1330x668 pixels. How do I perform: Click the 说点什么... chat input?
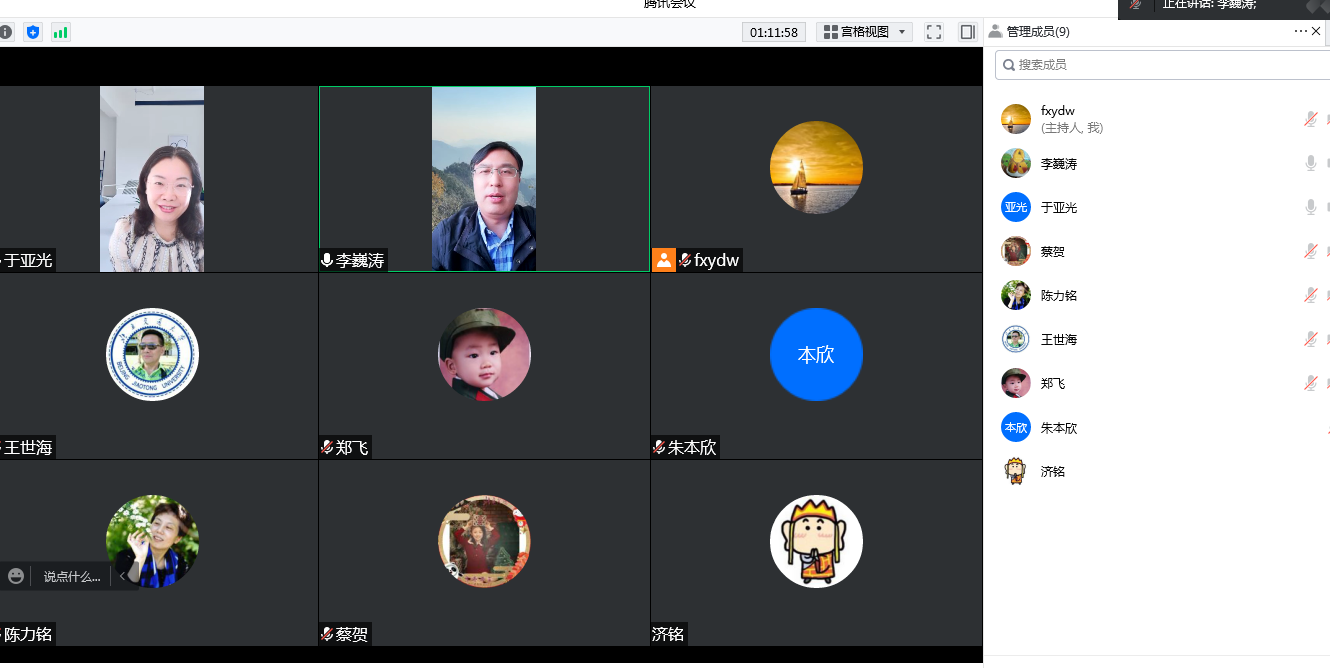(x=72, y=576)
